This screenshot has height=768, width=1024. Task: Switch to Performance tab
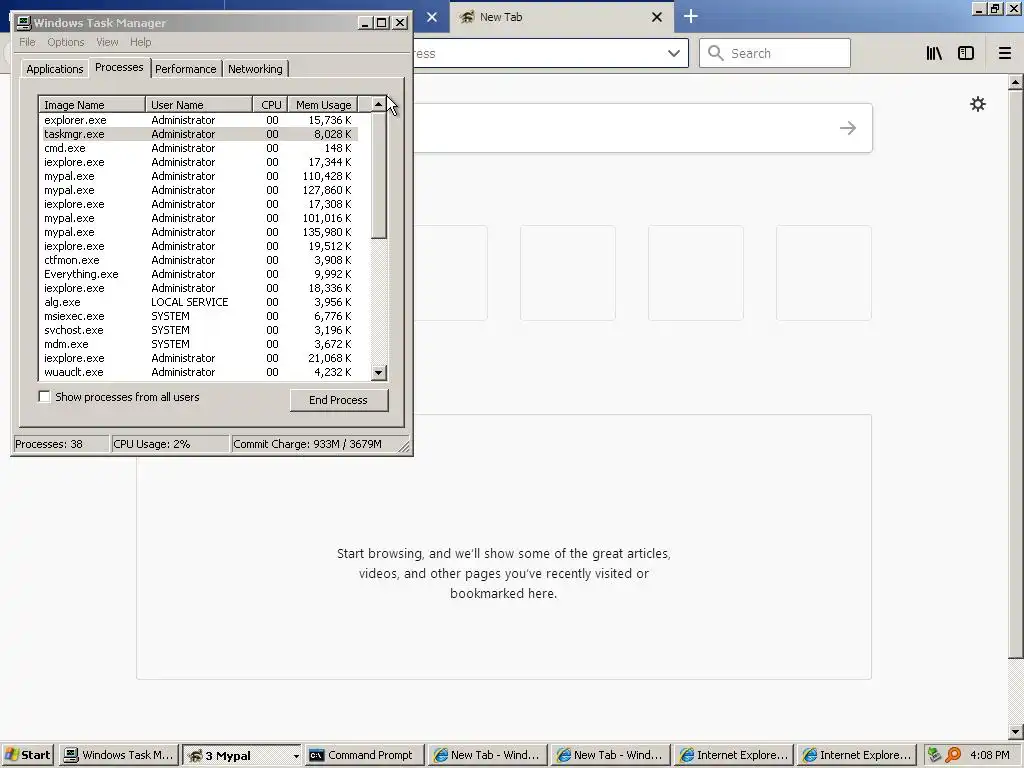click(185, 69)
